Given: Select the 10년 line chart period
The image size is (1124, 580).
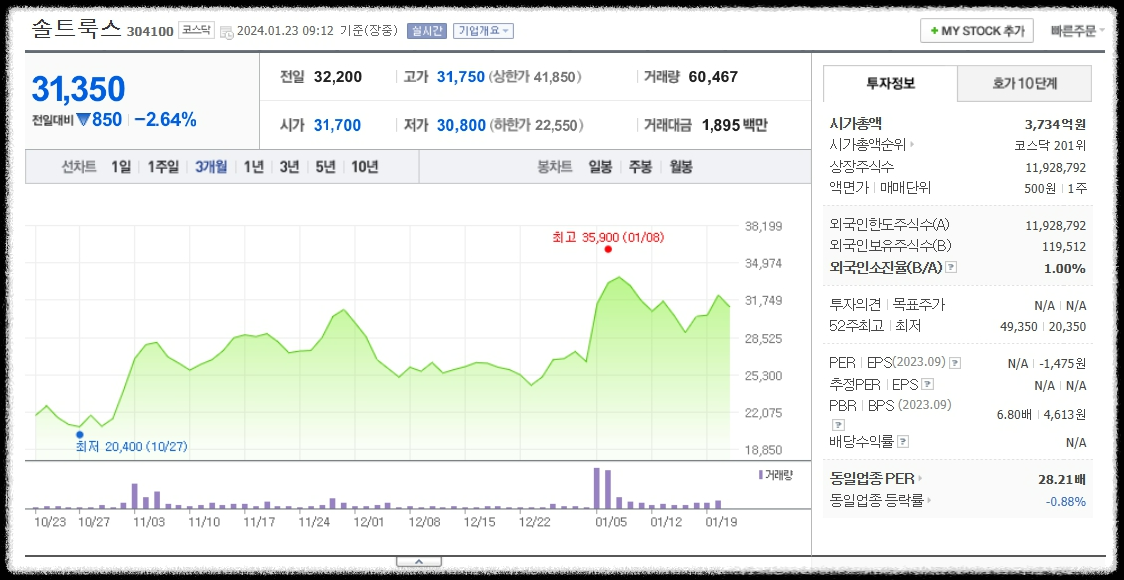Looking at the screenshot, I should [x=365, y=167].
